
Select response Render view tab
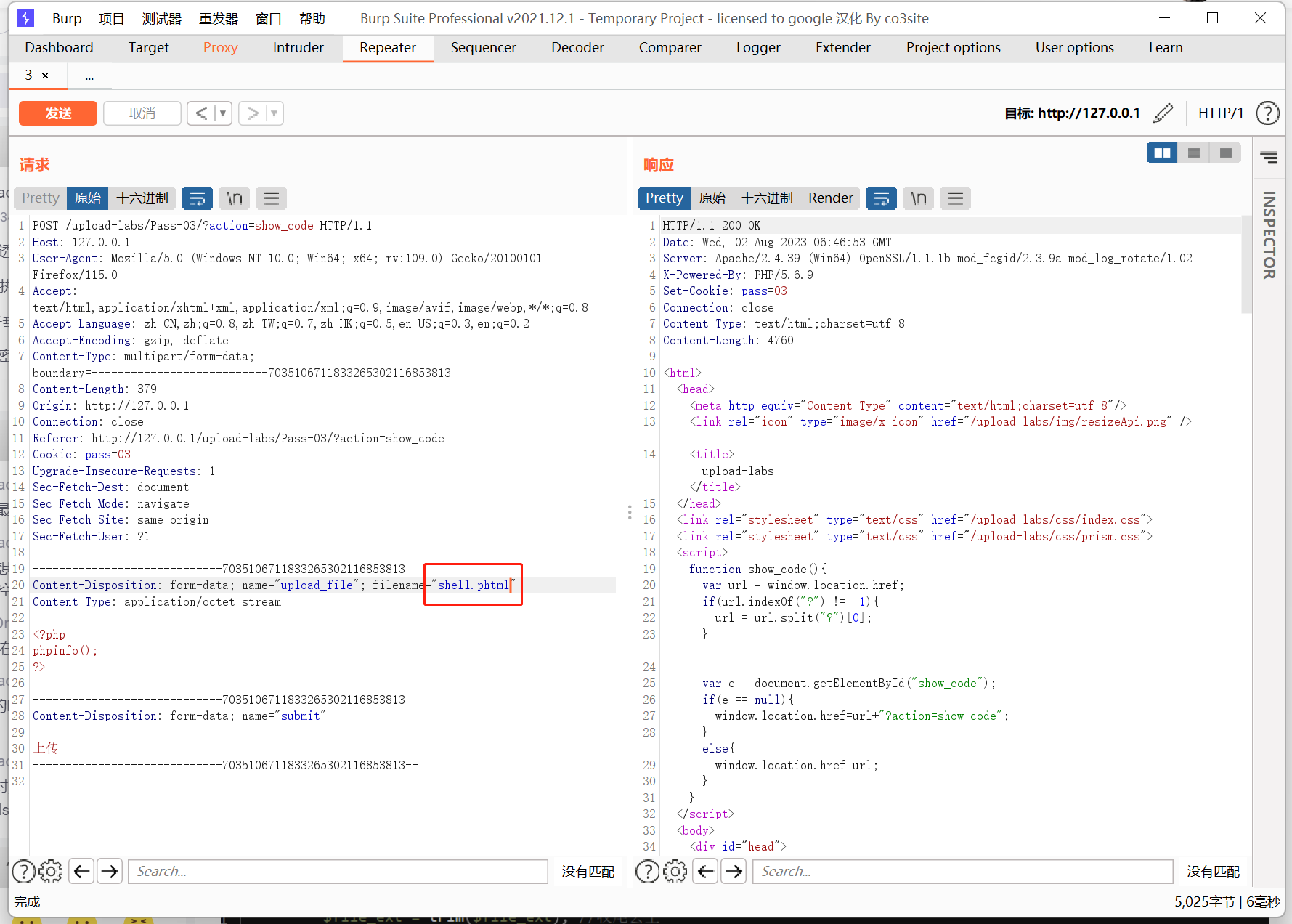click(830, 198)
